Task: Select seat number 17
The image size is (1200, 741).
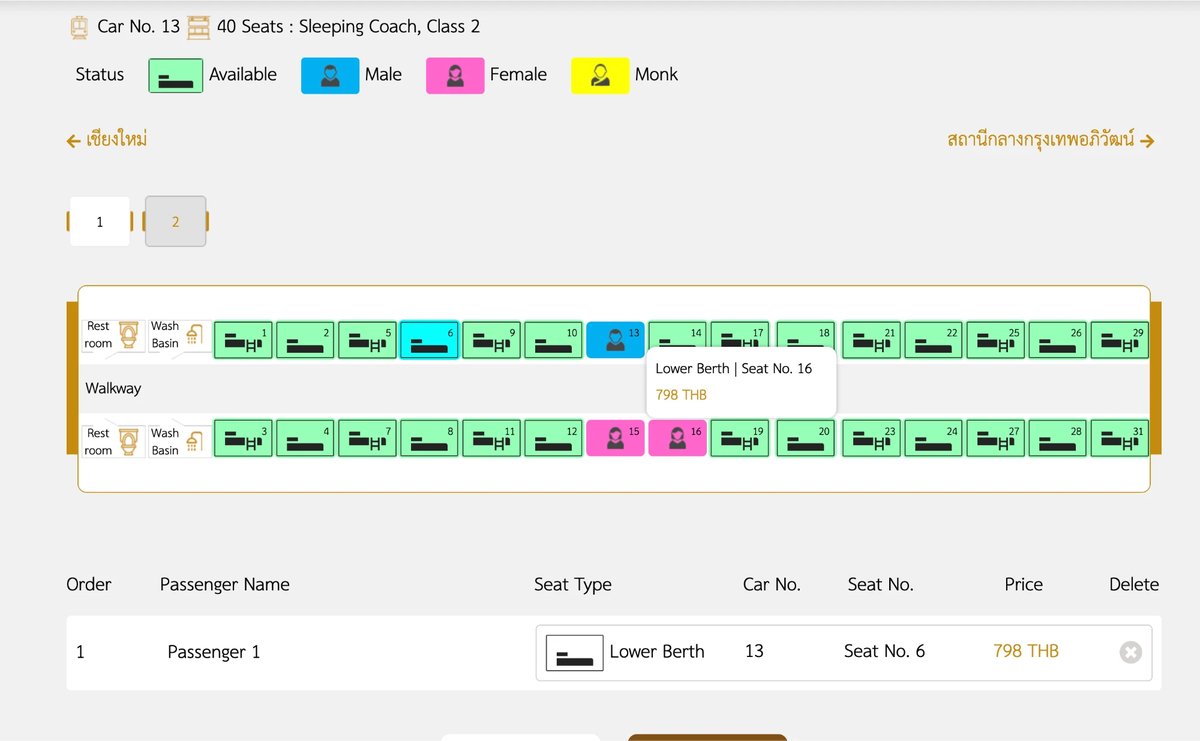Action: coord(739,334)
